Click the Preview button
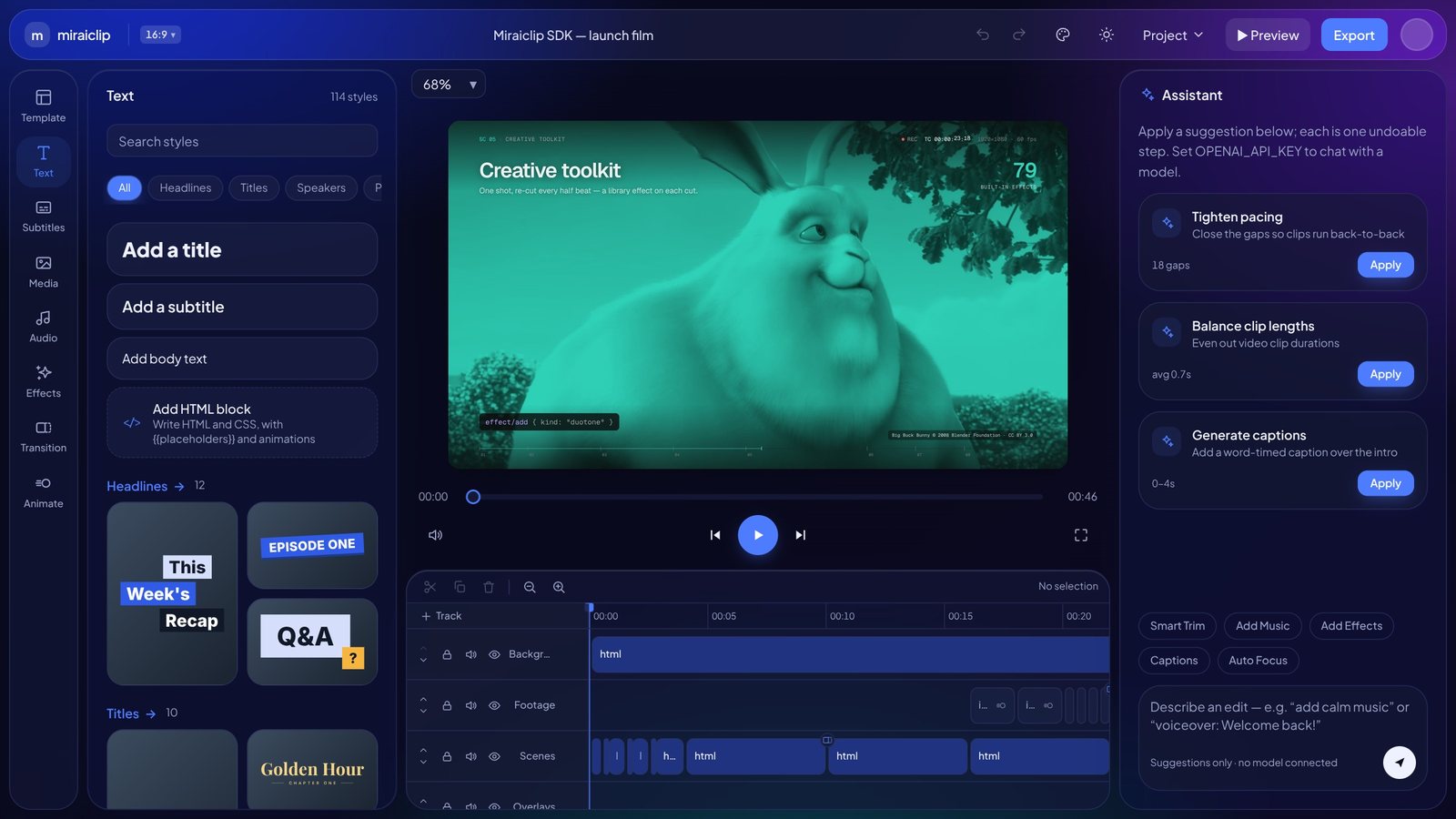Viewport: 1456px width, 819px height. [1268, 35]
